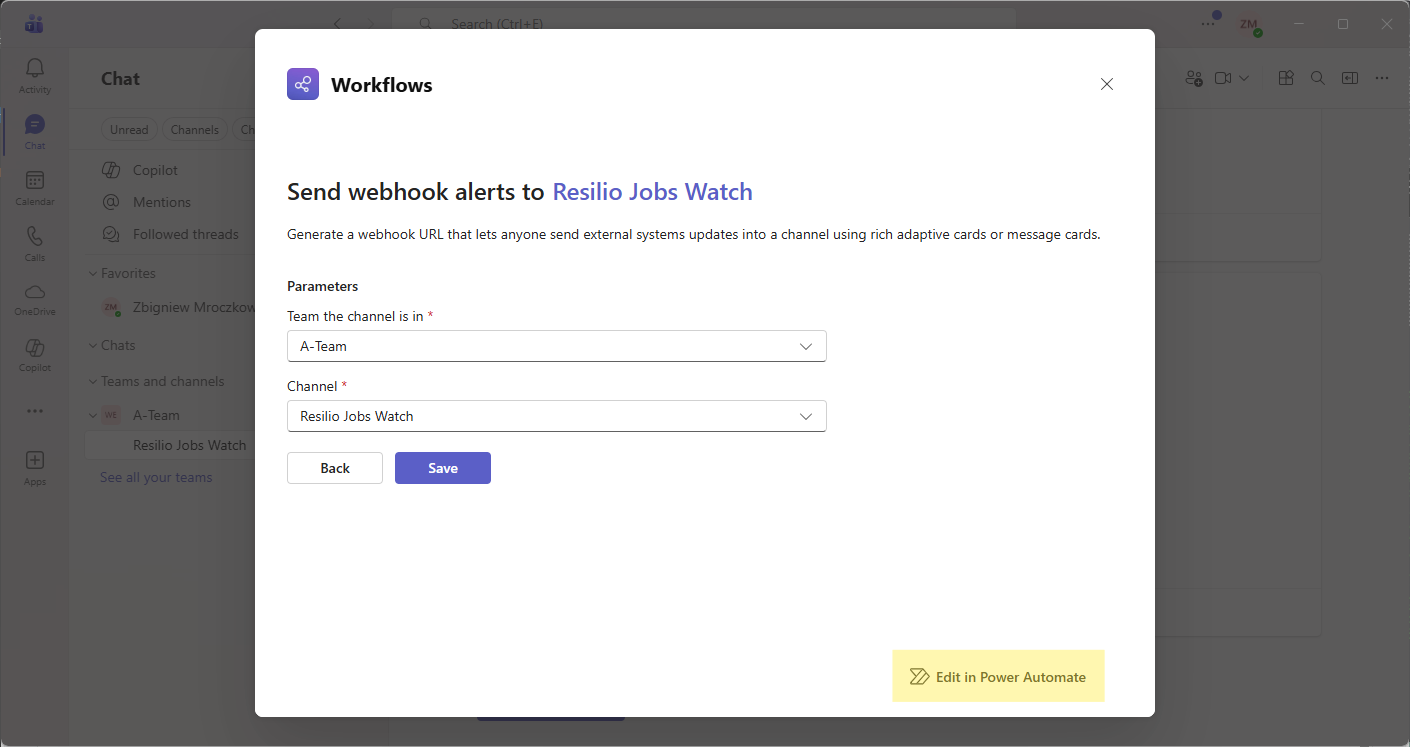Select the Channels filter tab

(x=194, y=130)
